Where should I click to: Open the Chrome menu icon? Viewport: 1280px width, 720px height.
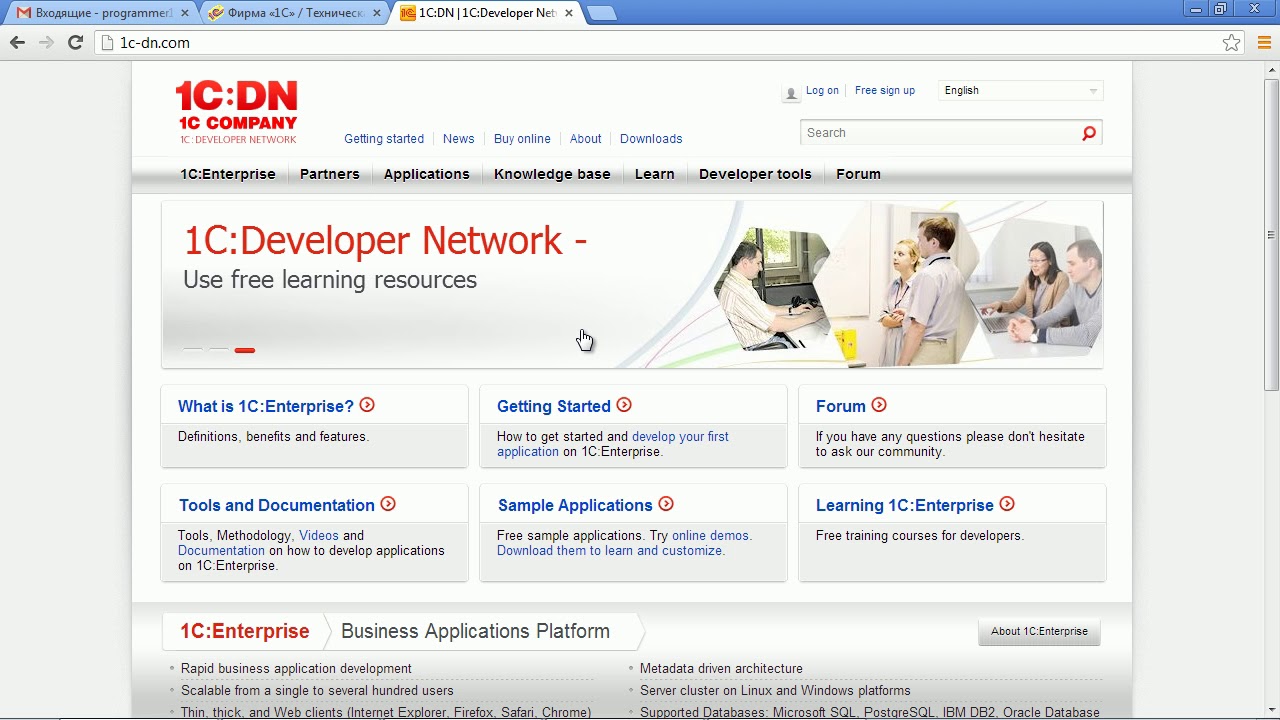tap(1262, 43)
